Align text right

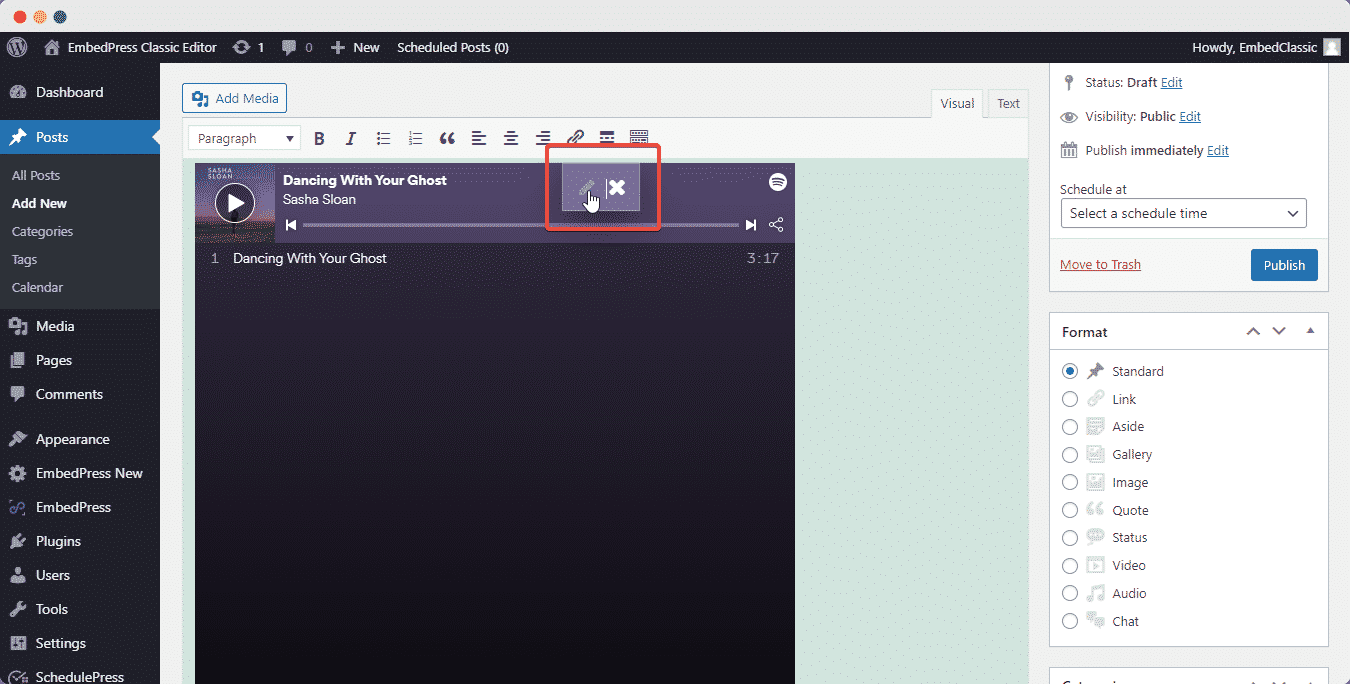click(543, 138)
